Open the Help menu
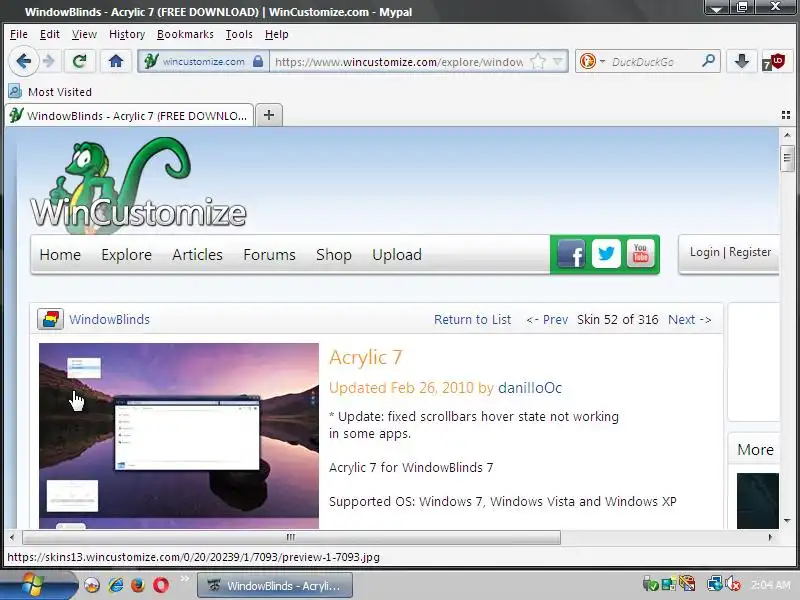Image resolution: width=800 pixels, height=600 pixels. (277, 34)
